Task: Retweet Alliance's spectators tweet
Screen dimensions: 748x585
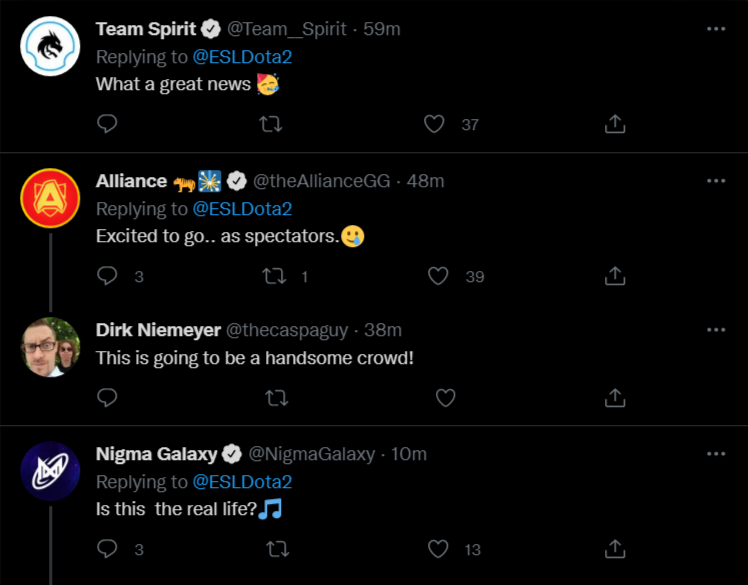Action: coord(271,276)
